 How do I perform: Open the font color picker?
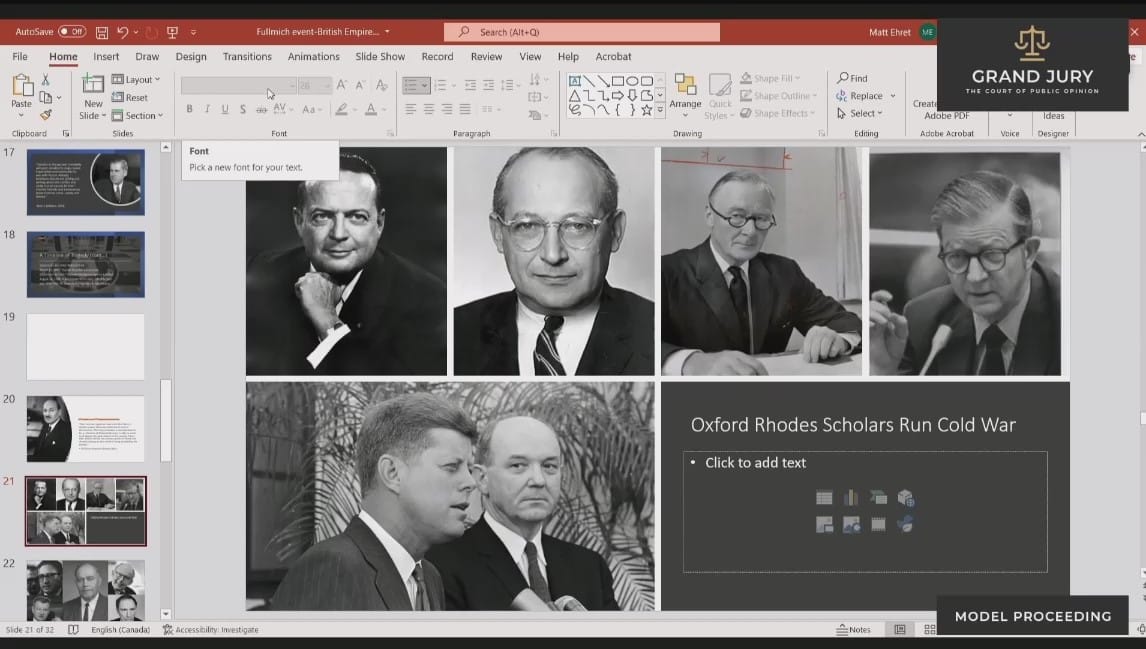pyautogui.click(x=371, y=109)
